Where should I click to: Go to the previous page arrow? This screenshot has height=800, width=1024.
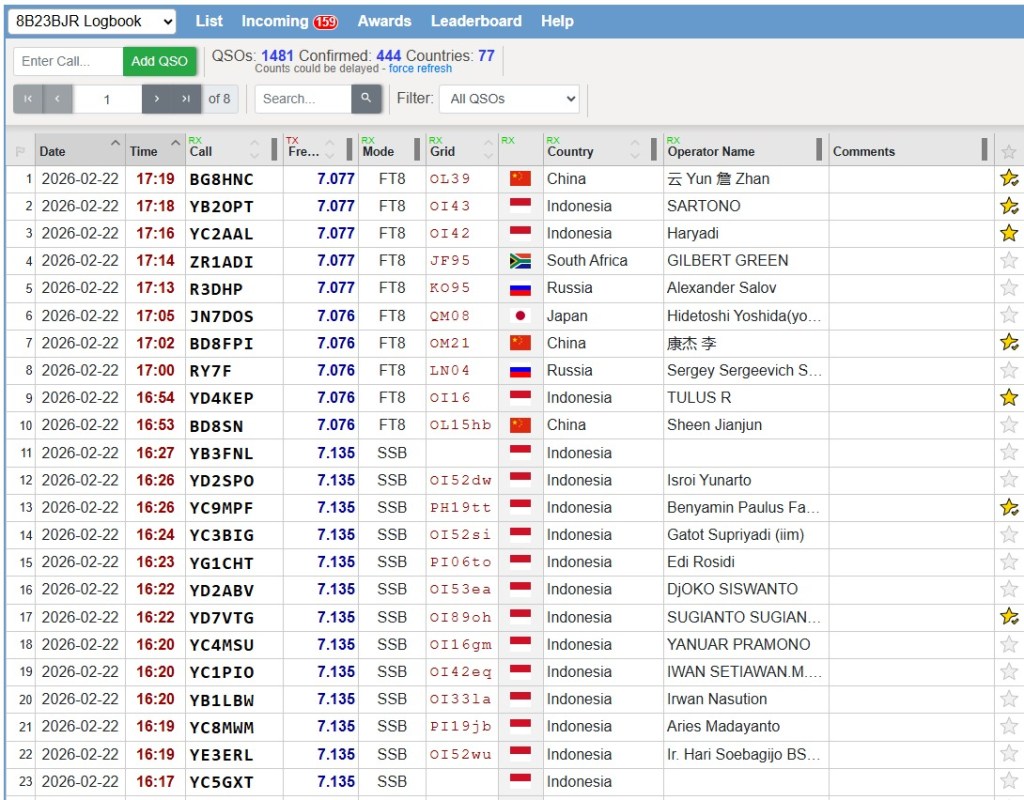57,99
